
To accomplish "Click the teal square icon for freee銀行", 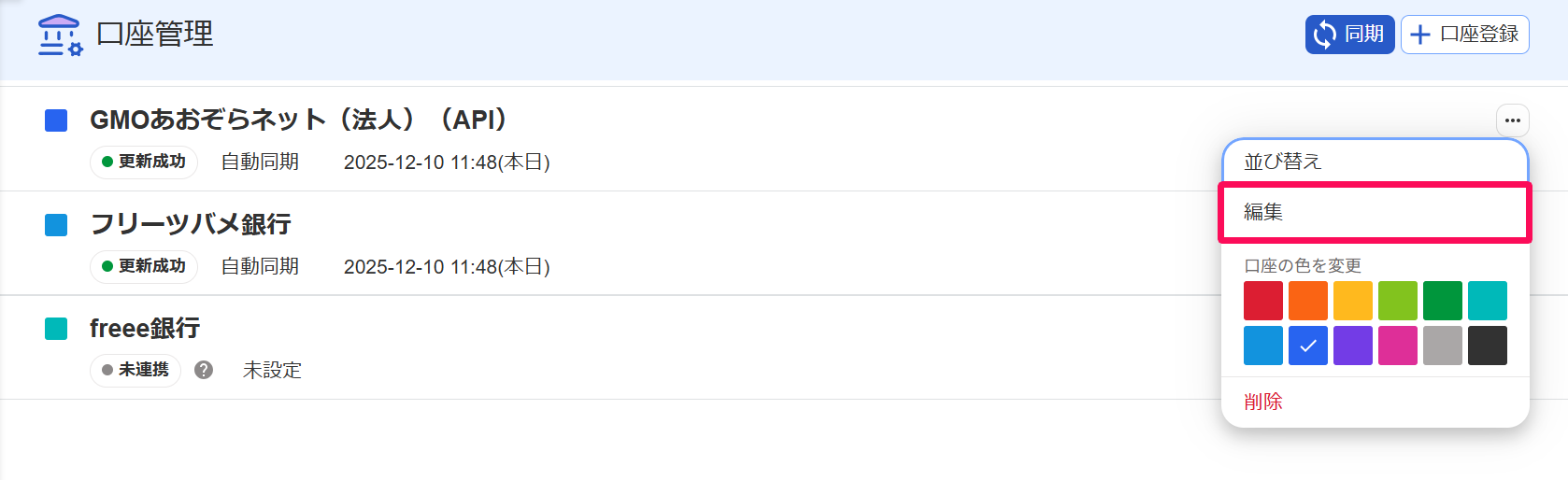I will 56,329.
